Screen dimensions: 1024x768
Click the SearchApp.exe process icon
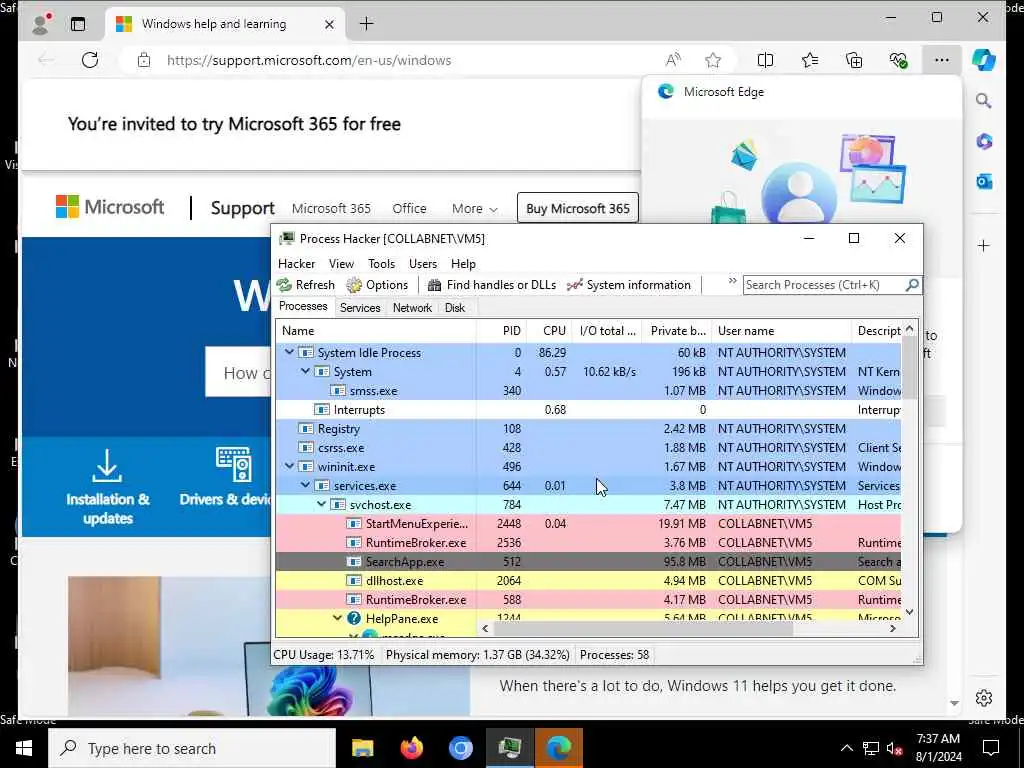[x=353, y=562]
